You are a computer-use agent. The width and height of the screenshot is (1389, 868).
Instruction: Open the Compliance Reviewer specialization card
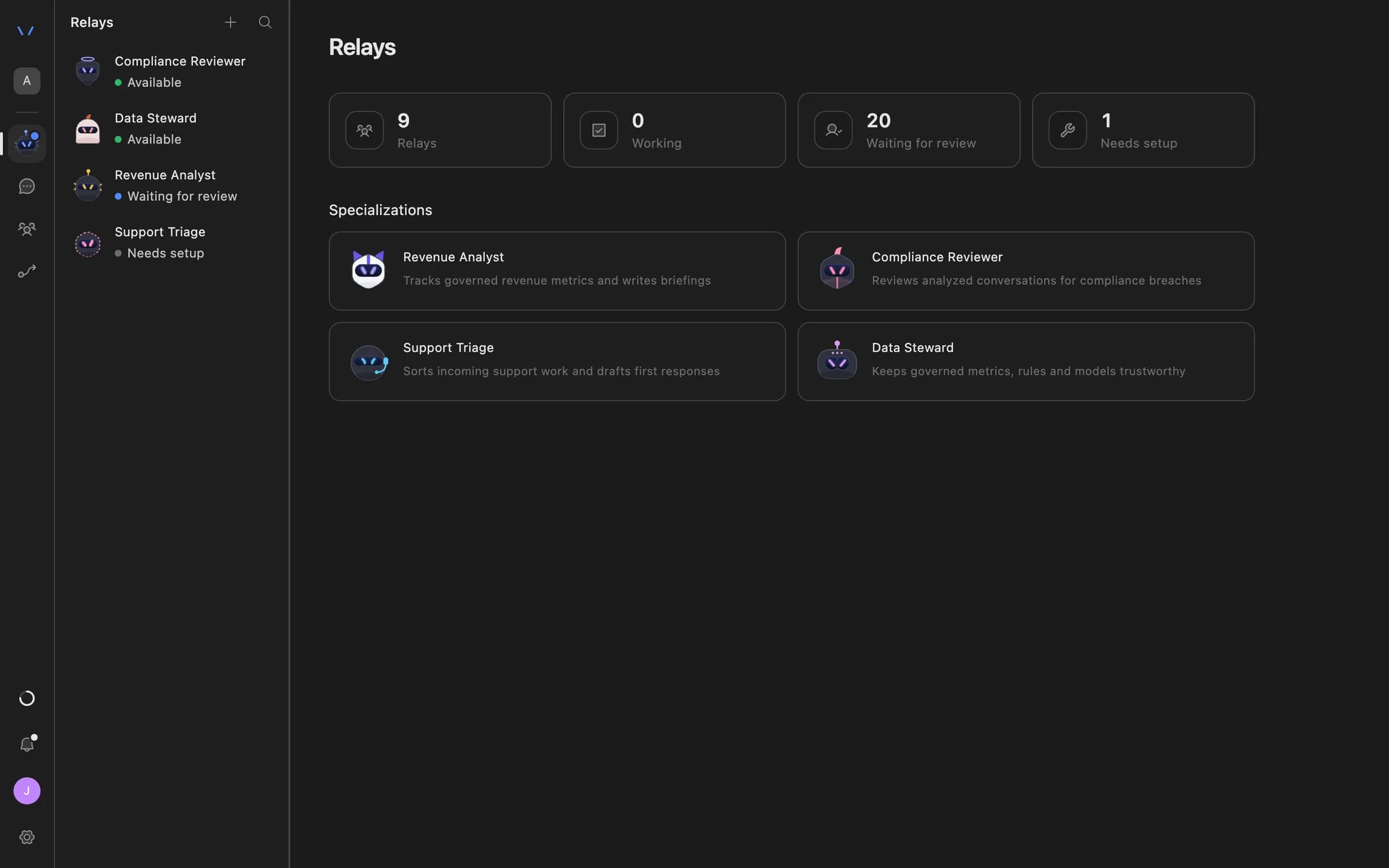[x=1026, y=271]
